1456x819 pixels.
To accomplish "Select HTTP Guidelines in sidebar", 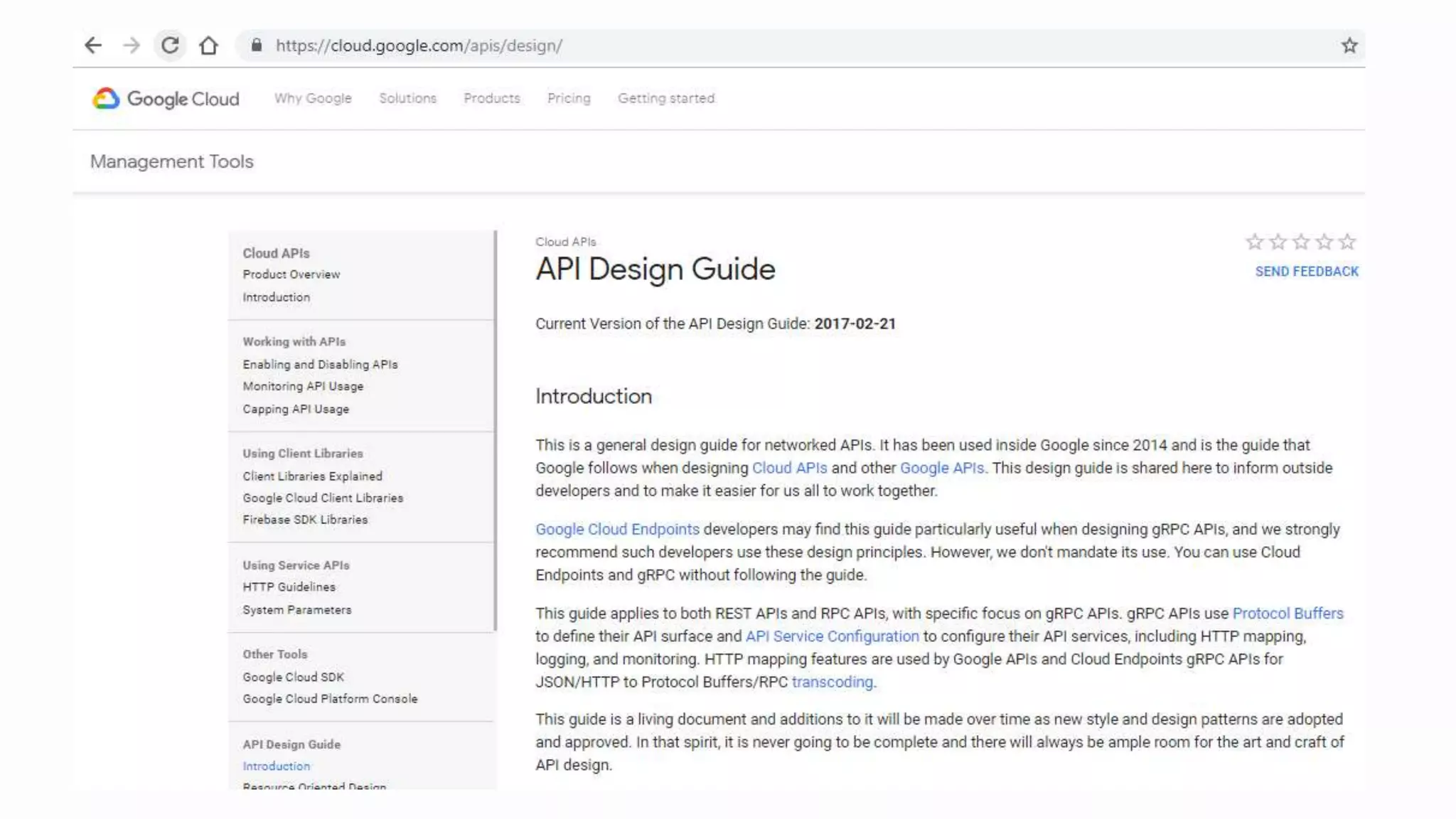I will [289, 587].
